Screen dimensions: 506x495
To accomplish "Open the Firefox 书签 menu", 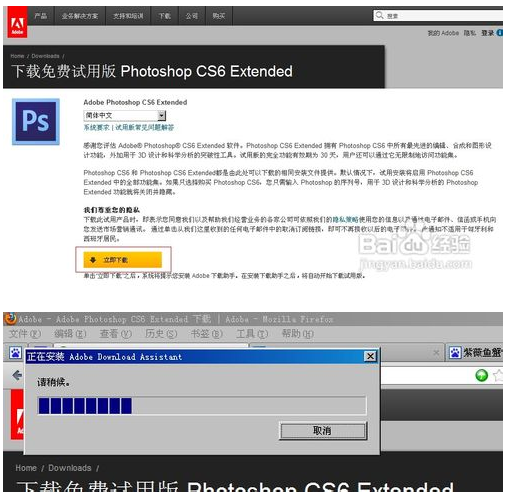I will (x=206, y=334).
